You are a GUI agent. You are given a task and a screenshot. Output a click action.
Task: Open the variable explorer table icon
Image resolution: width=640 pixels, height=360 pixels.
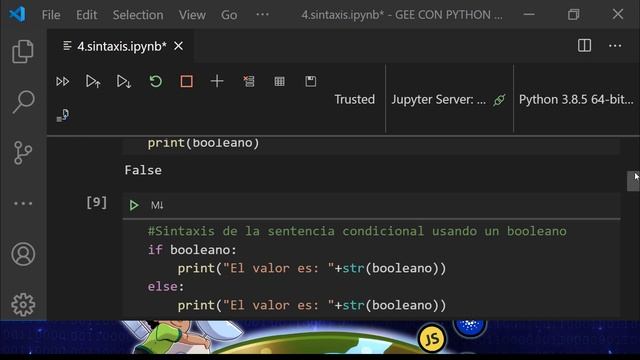pos(280,82)
